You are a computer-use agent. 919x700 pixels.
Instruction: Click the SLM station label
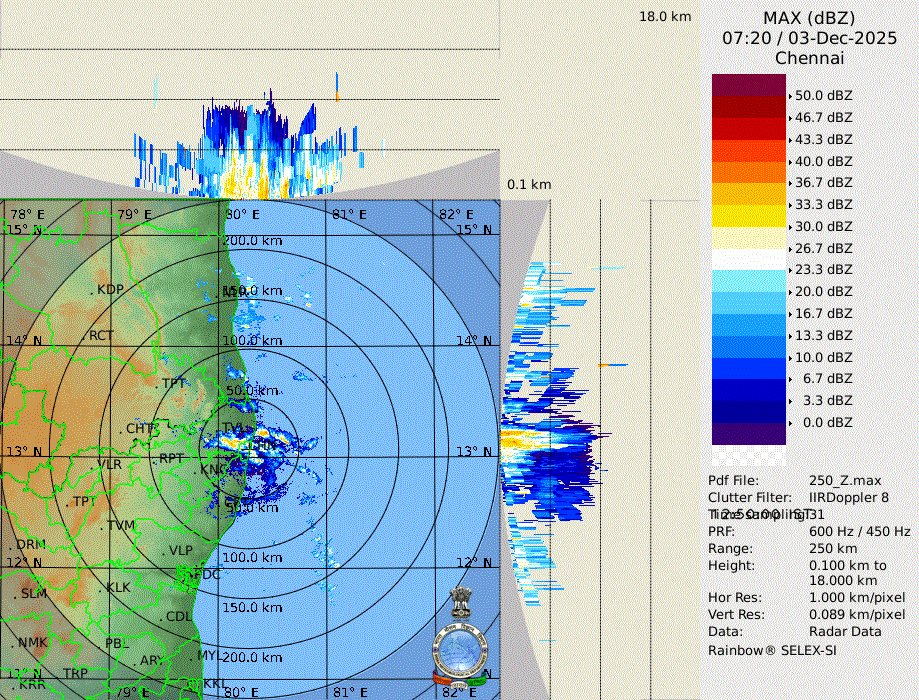click(x=34, y=594)
